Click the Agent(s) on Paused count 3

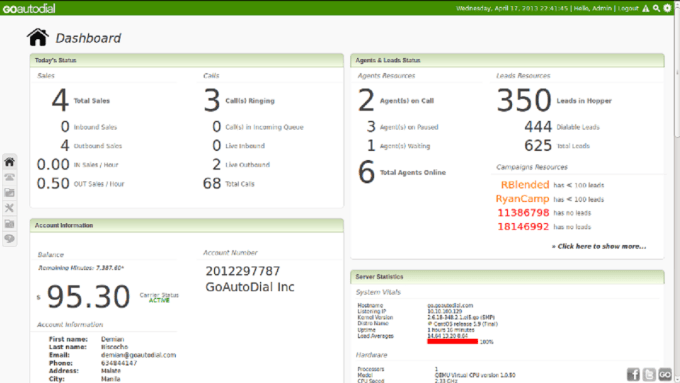(371, 127)
